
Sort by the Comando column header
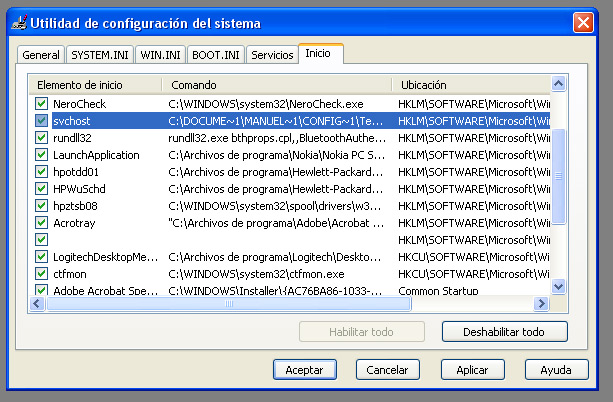pyautogui.click(x=277, y=85)
